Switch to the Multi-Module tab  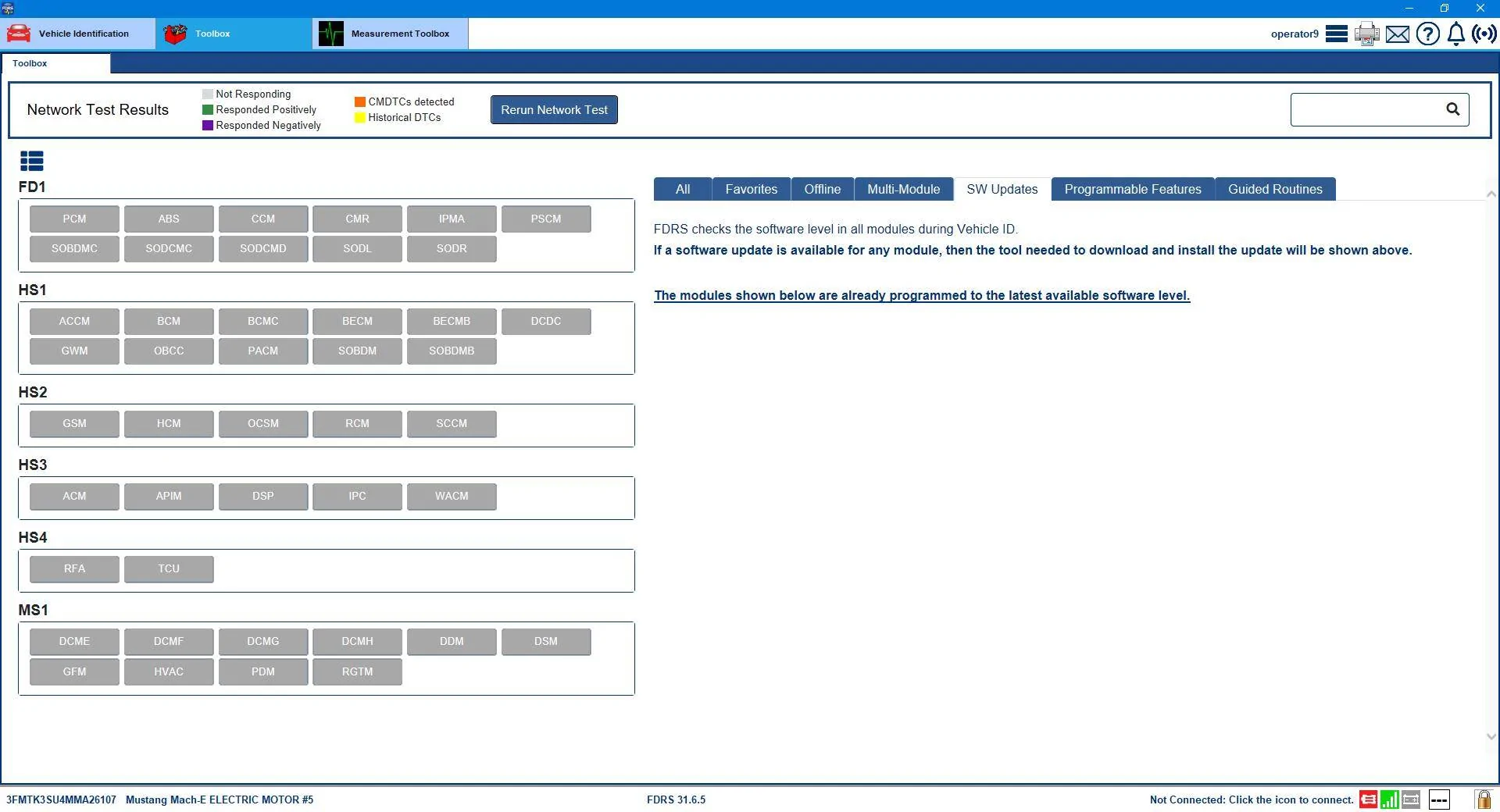point(904,189)
